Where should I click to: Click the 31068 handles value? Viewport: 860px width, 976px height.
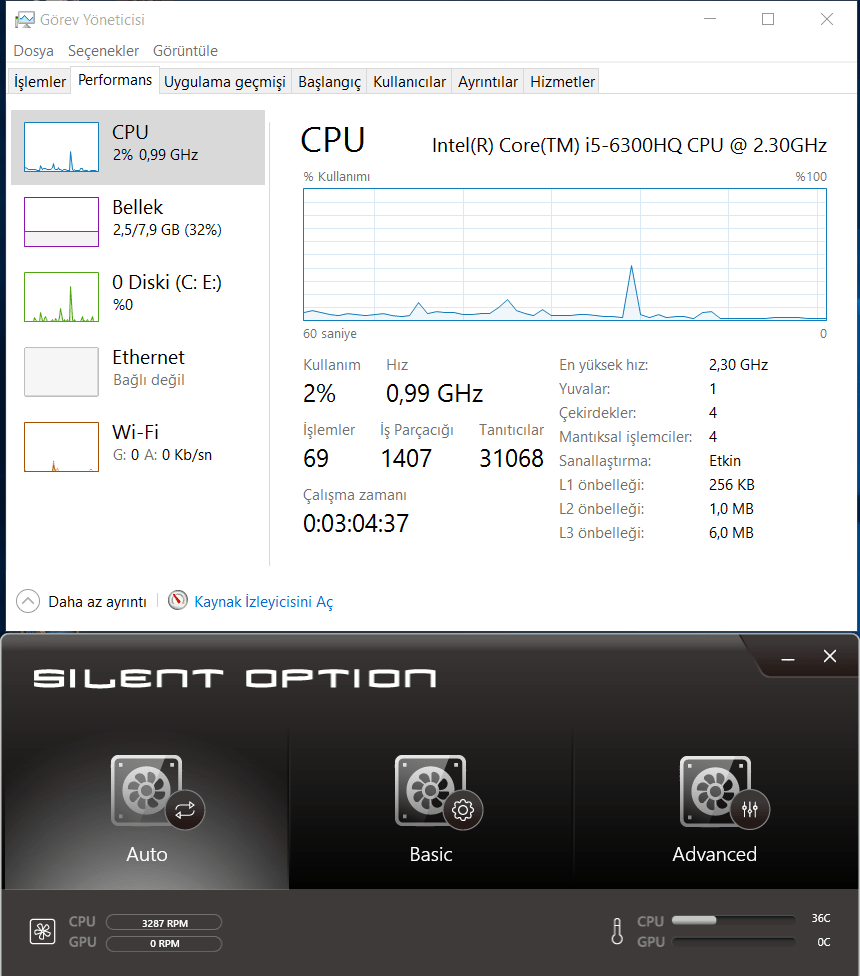click(512, 459)
